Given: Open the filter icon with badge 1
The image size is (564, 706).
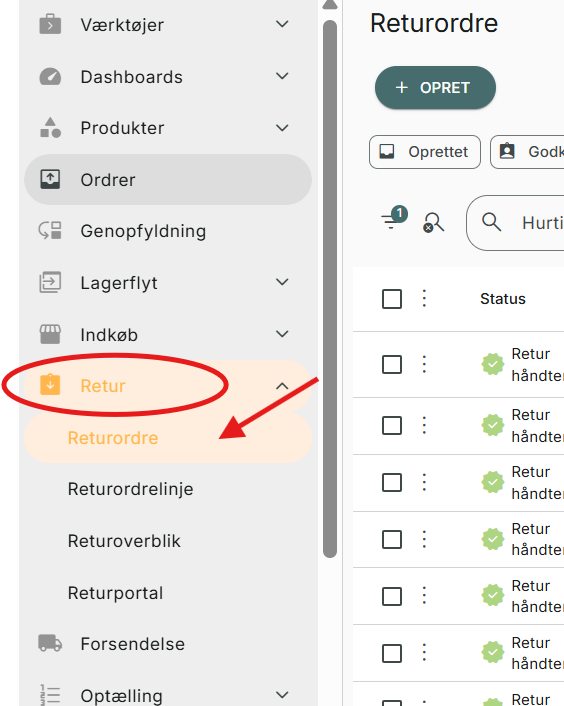Looking at the screenshot, I should click(x=393, y=218).
